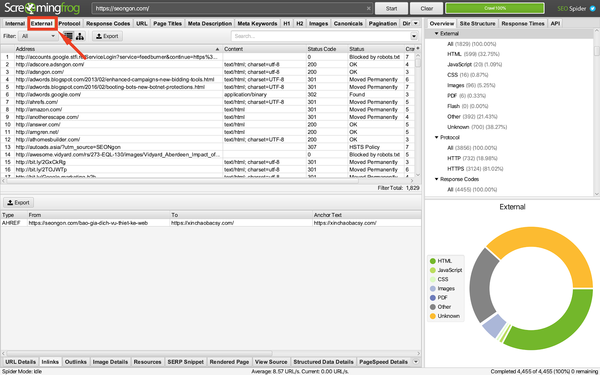The height and width of the screenshot is (375, 600).
Task: Click the green HTML legend swatch
Action: tap(433, 261)
